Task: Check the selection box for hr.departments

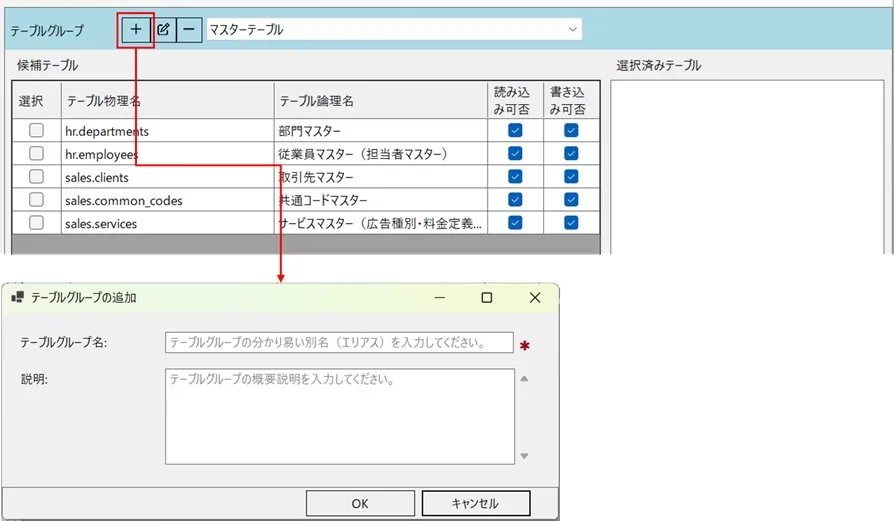Action: [x=36, y=131]
